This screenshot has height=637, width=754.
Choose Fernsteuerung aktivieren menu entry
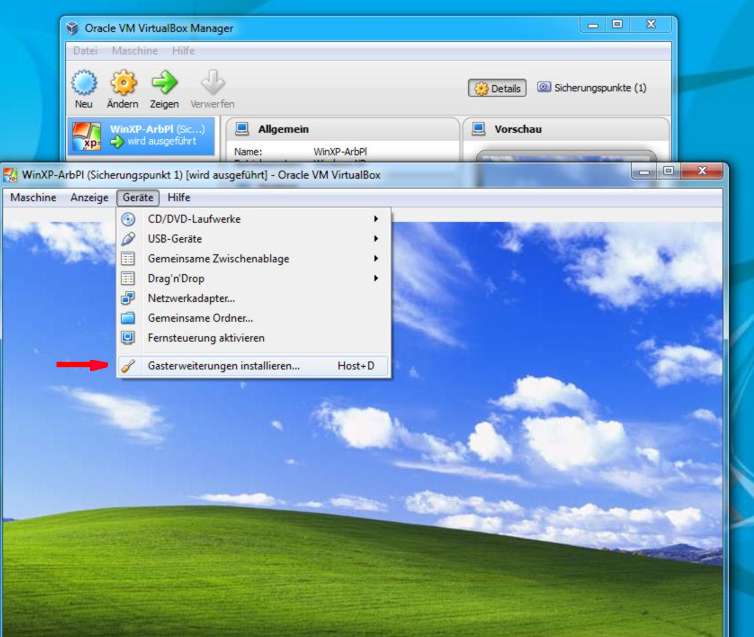click(254, 338)
